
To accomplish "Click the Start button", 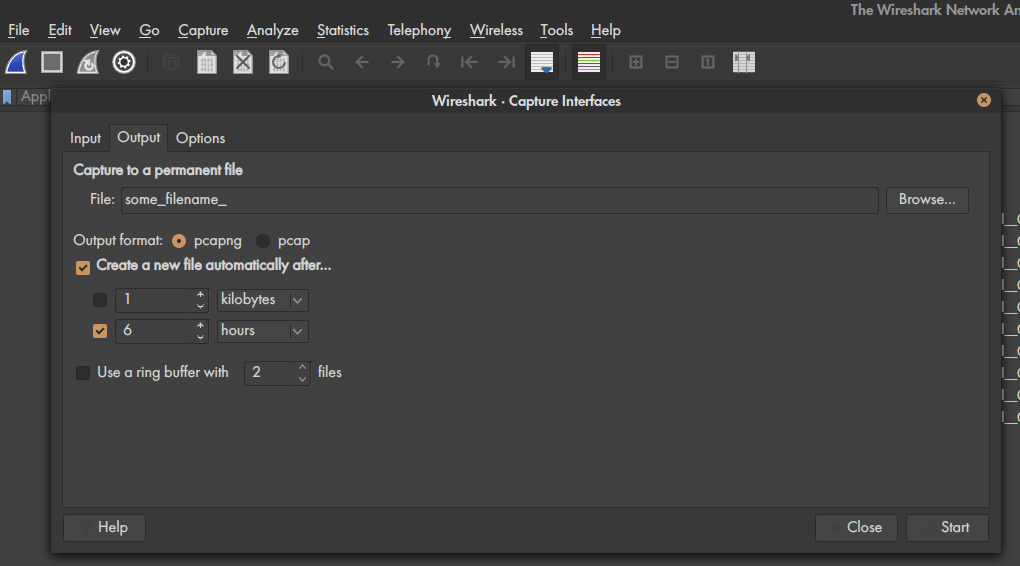I will (947, 528).
